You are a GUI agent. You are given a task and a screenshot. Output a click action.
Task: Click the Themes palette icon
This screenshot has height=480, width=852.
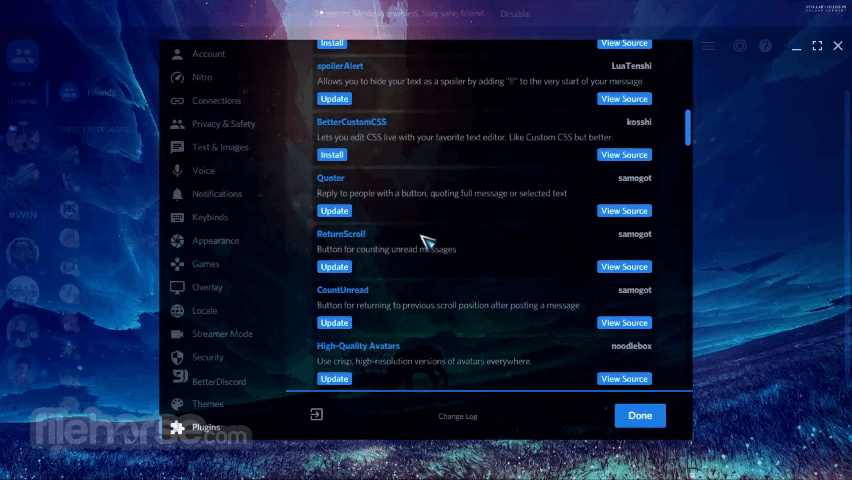point(177,404)
